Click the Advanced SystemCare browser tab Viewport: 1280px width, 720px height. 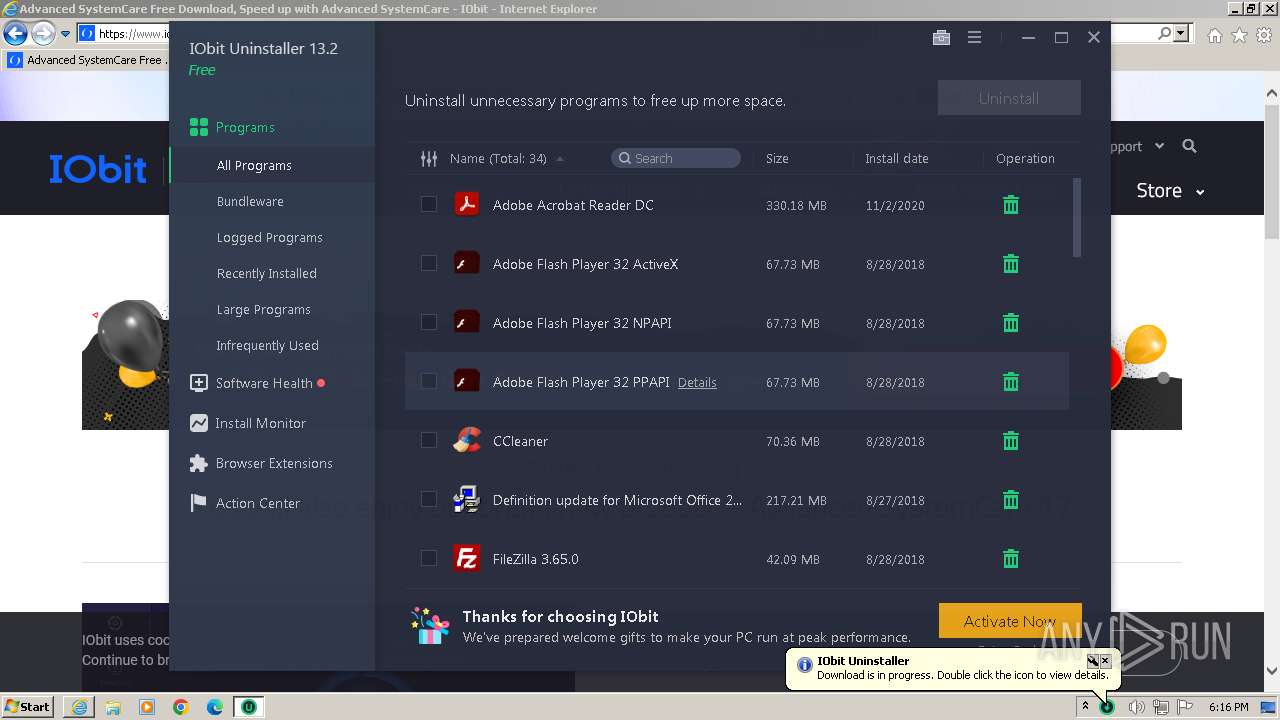click(87, 60)
